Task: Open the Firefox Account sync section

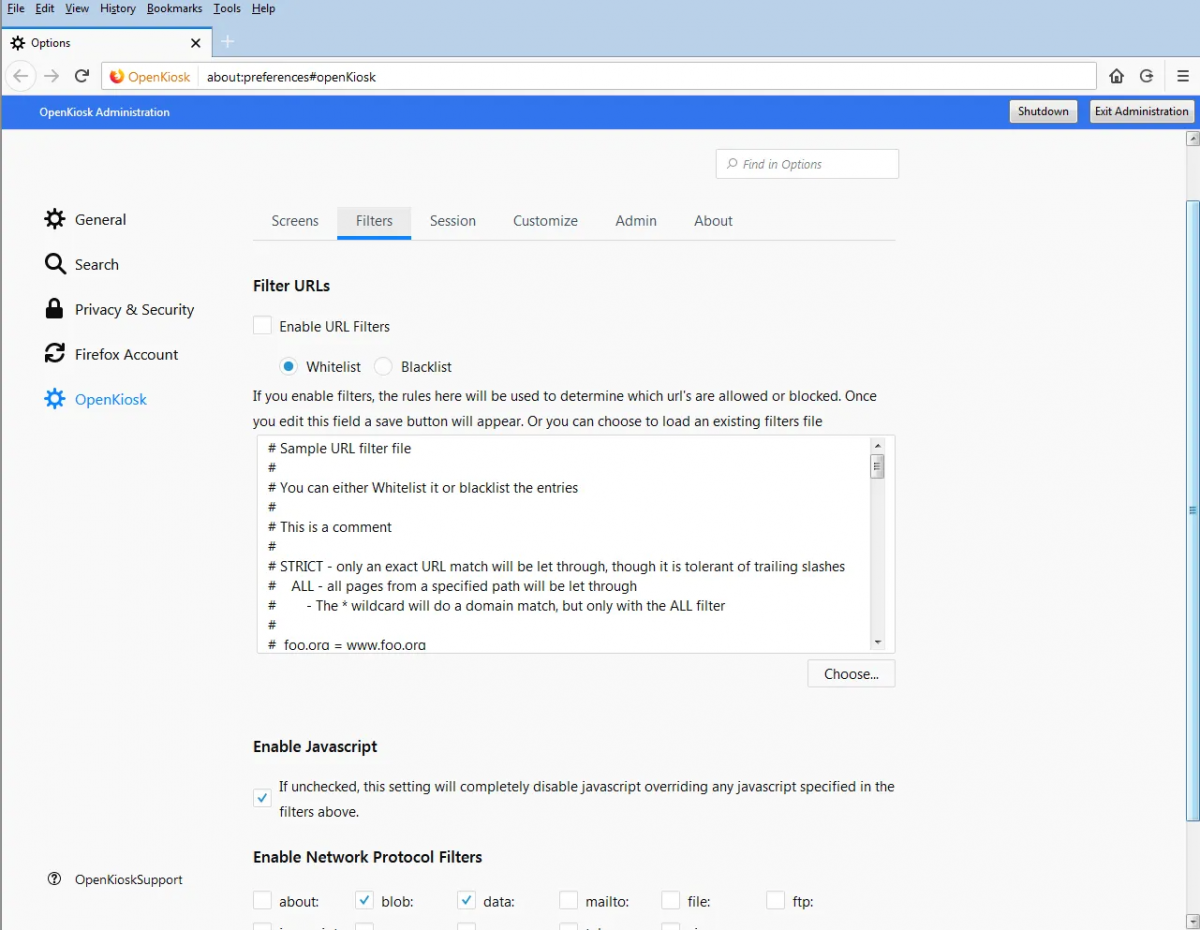Action: [127, 354]
